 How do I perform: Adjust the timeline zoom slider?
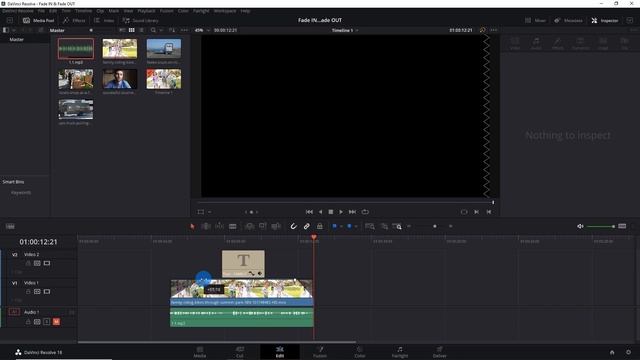tap(434, 226)
